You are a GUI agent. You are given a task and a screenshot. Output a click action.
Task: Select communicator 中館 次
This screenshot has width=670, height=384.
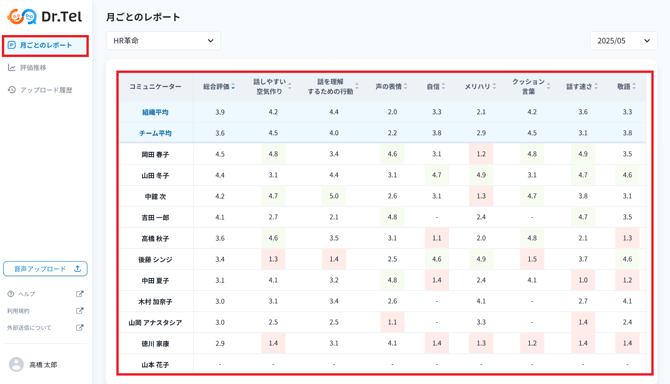coord(156,196)
